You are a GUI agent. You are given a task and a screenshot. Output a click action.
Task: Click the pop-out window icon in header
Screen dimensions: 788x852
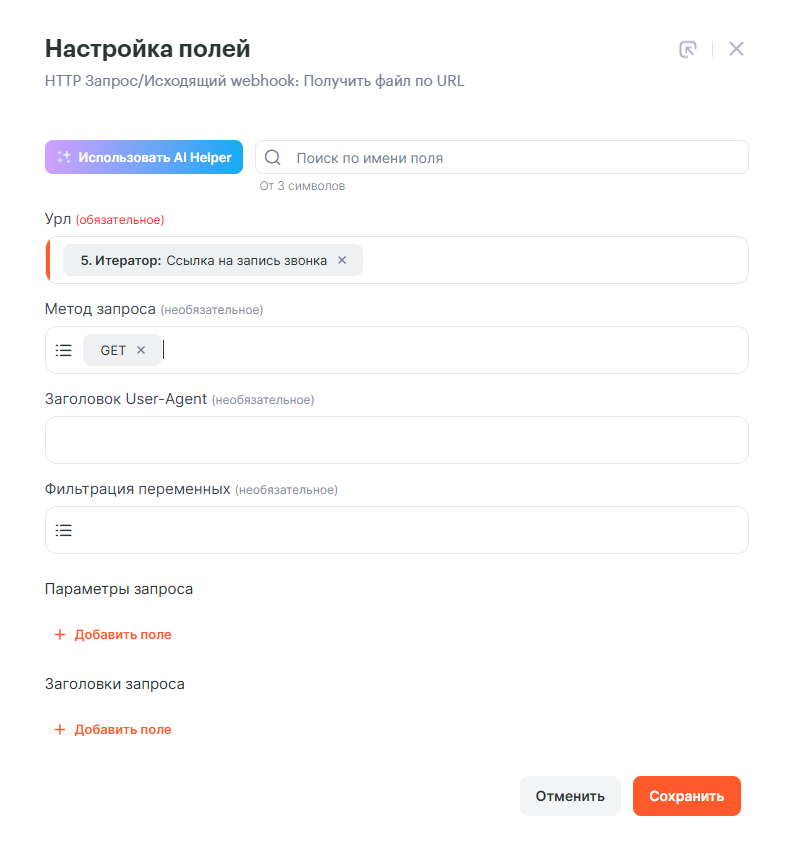(688, 49)
